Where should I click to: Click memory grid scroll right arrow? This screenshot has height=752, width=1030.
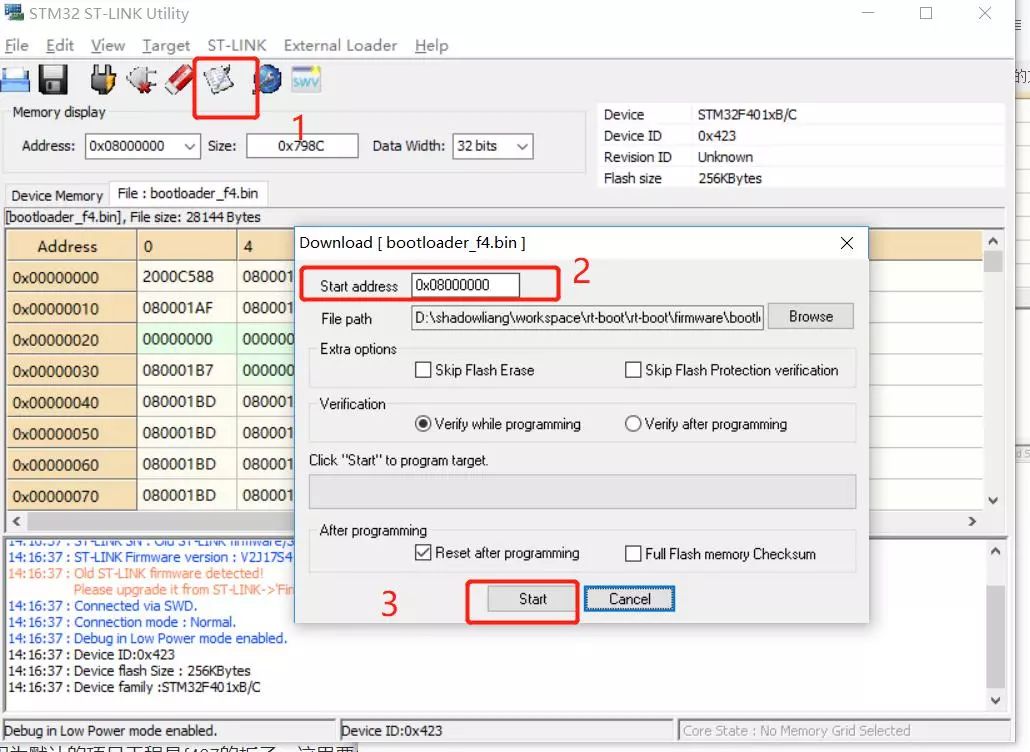972,521
